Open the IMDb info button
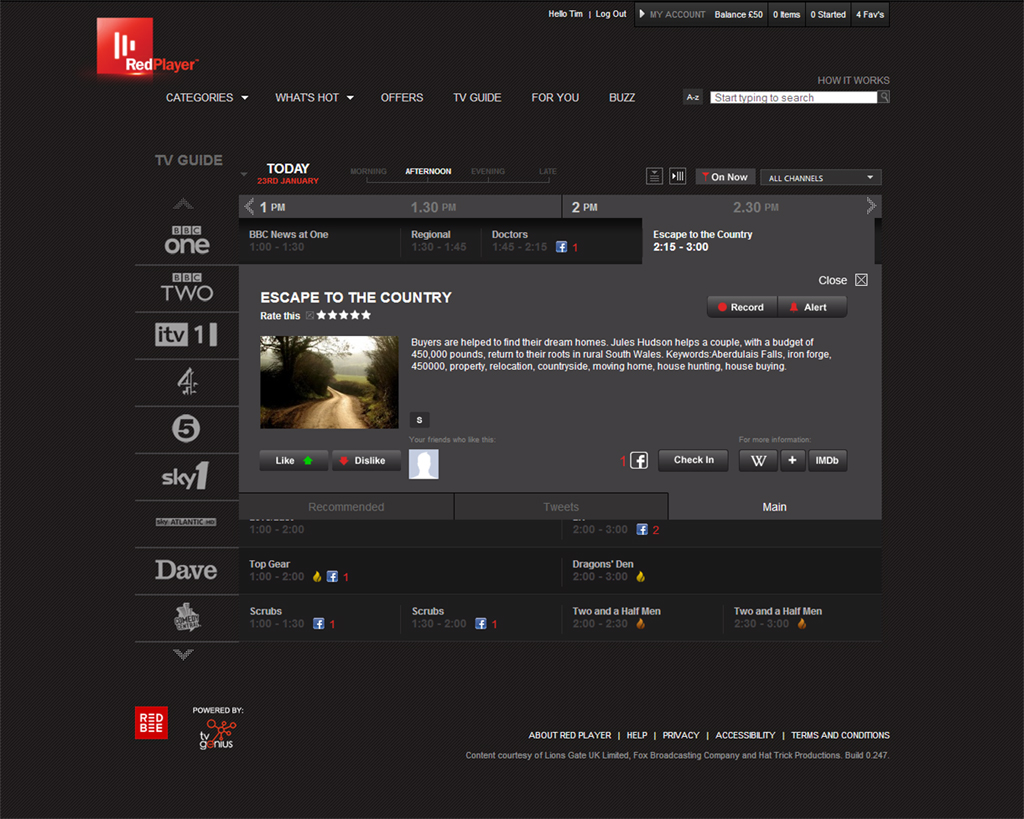The height and width of the screenshot is (819, 1024). pos(827,460)
